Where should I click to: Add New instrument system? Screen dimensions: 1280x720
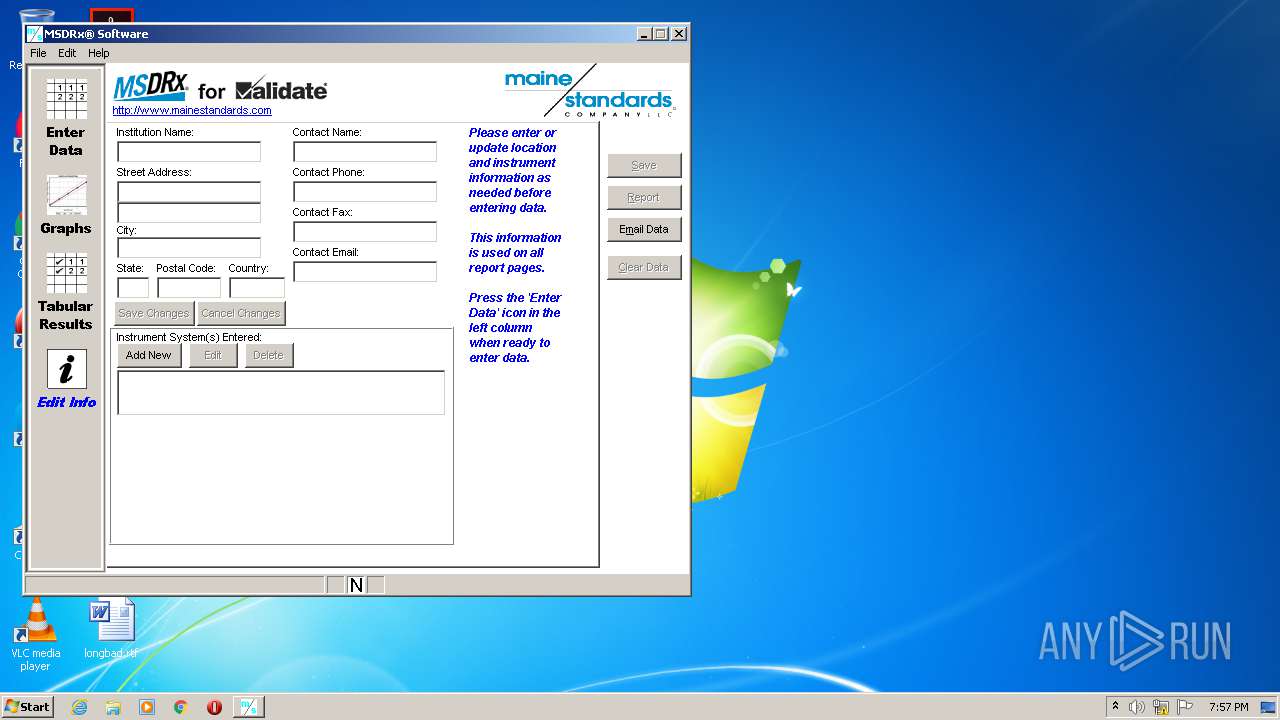(149, 355)
